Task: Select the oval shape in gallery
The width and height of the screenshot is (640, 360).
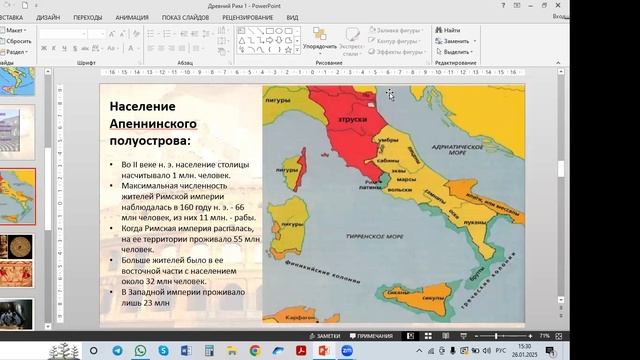Action: click(279, 31)
